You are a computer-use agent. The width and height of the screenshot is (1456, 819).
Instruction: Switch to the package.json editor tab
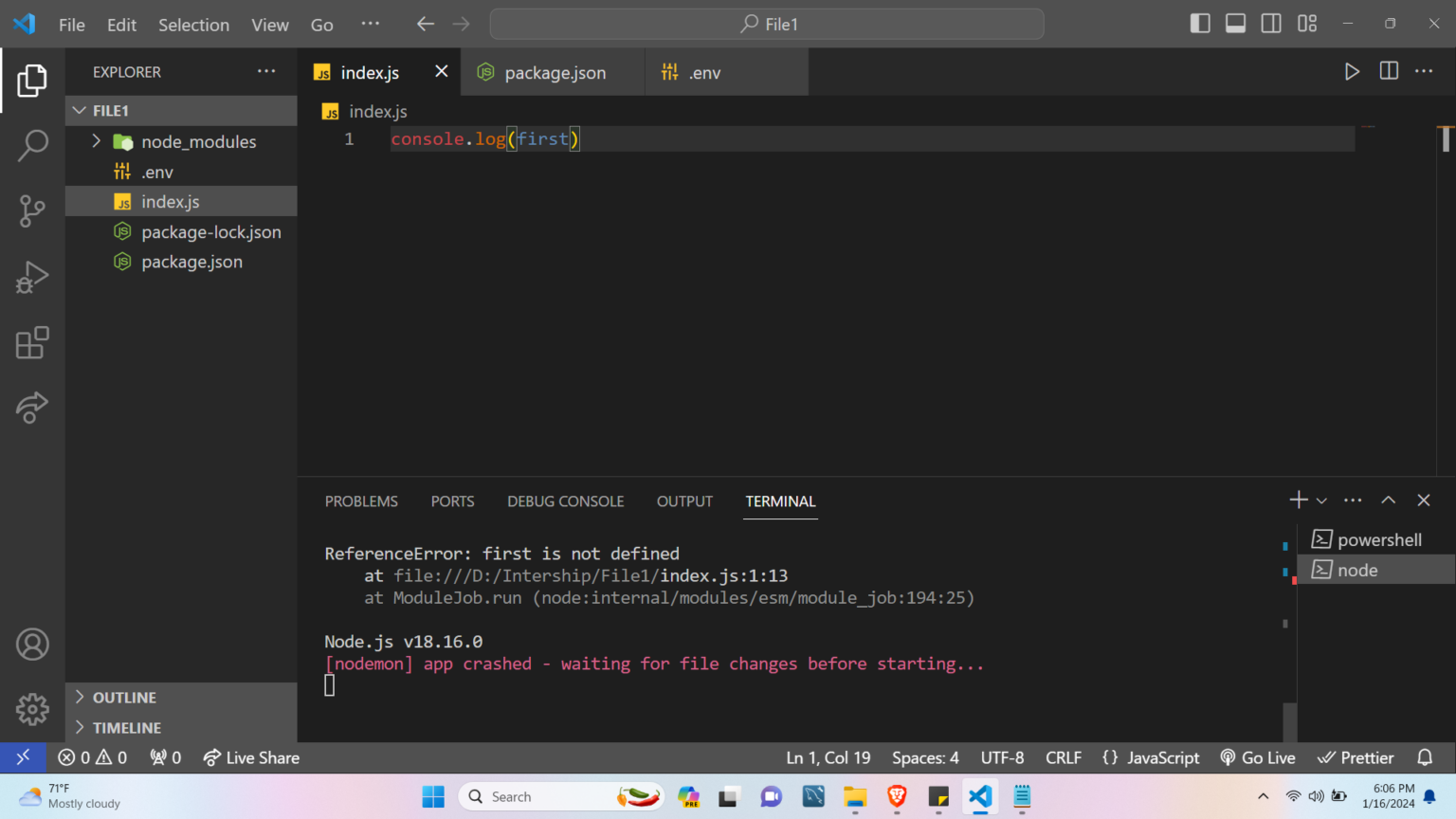[554, 72]
